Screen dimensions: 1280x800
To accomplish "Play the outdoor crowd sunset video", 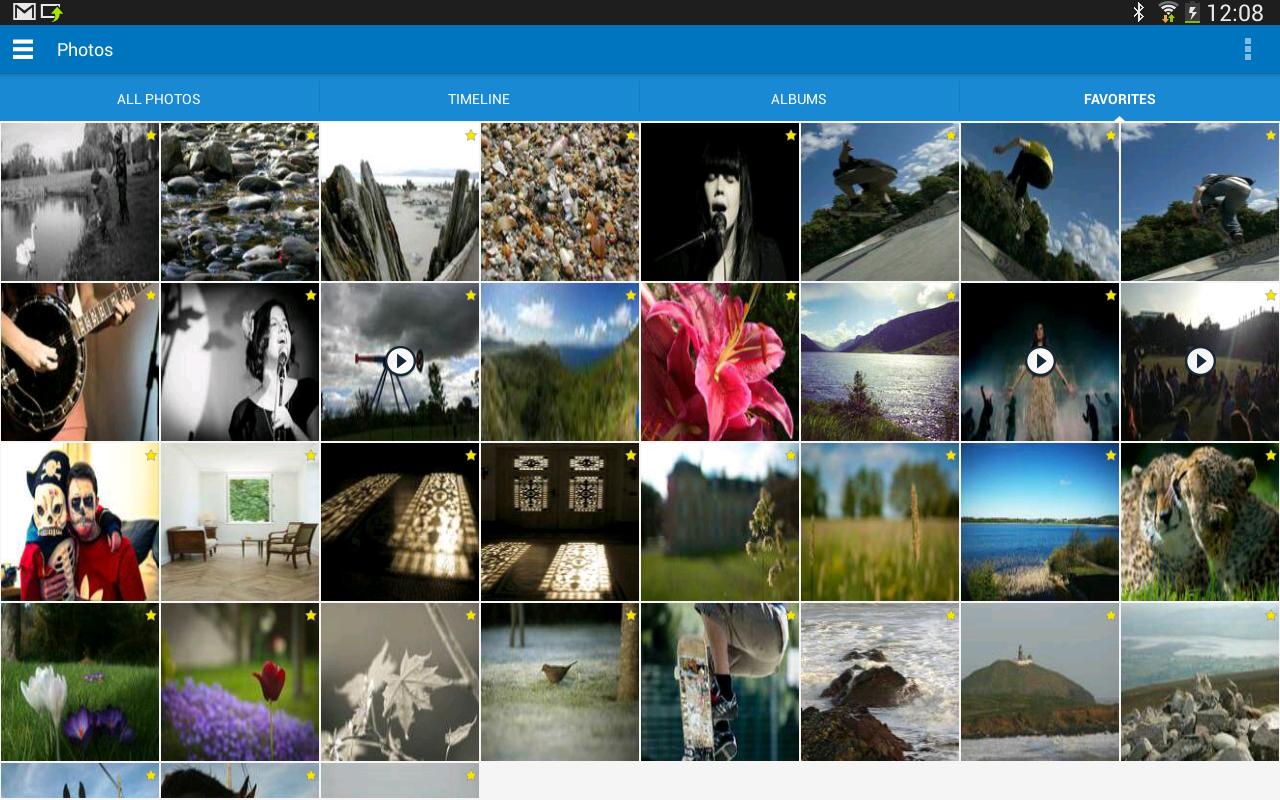I will click(1200, 361).
